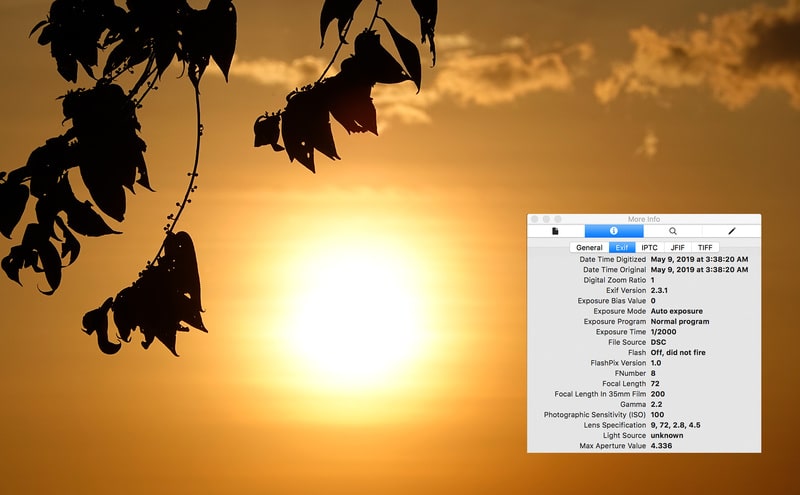Zoom the More Info window
Image resolution: width=800 pixels, height=495 pixels.
[558, 219]
